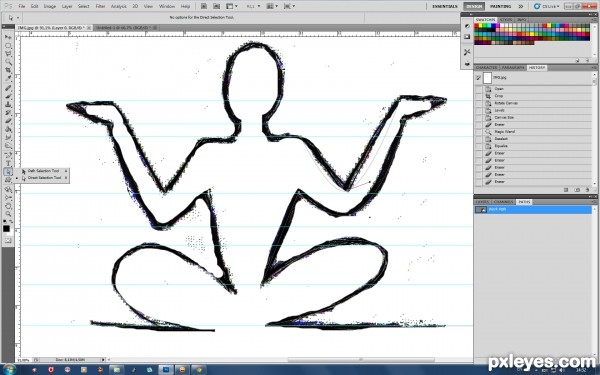Open the File menu
The width and height of the screenshot is (600, 375).
(x=22, y=6)
